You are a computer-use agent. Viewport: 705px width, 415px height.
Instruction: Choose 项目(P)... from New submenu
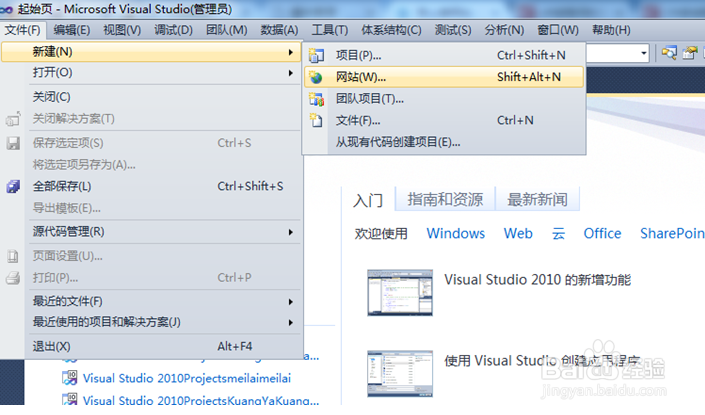click(444, 55)
